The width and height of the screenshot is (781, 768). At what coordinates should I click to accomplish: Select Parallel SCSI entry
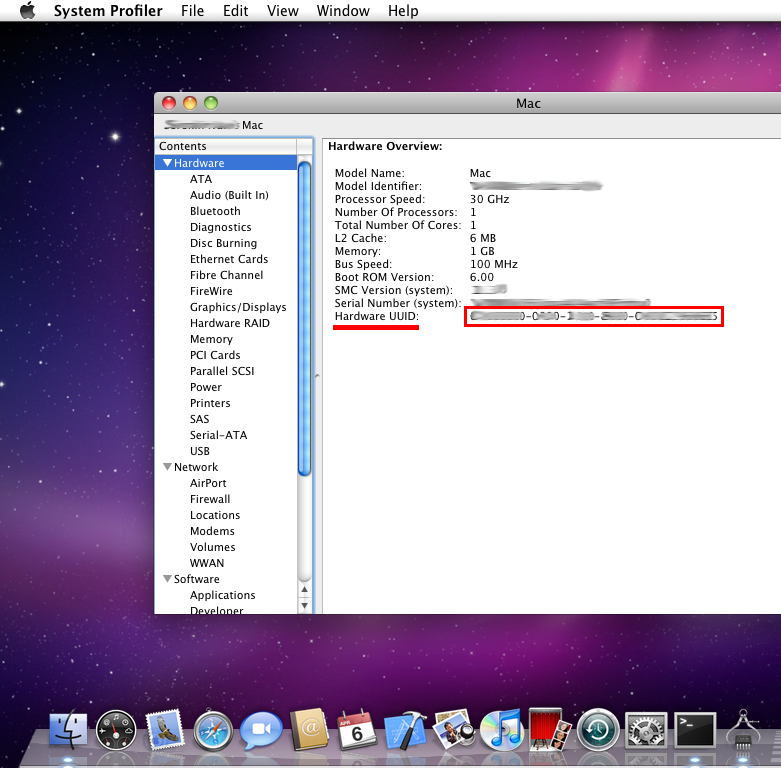point(222,371)
